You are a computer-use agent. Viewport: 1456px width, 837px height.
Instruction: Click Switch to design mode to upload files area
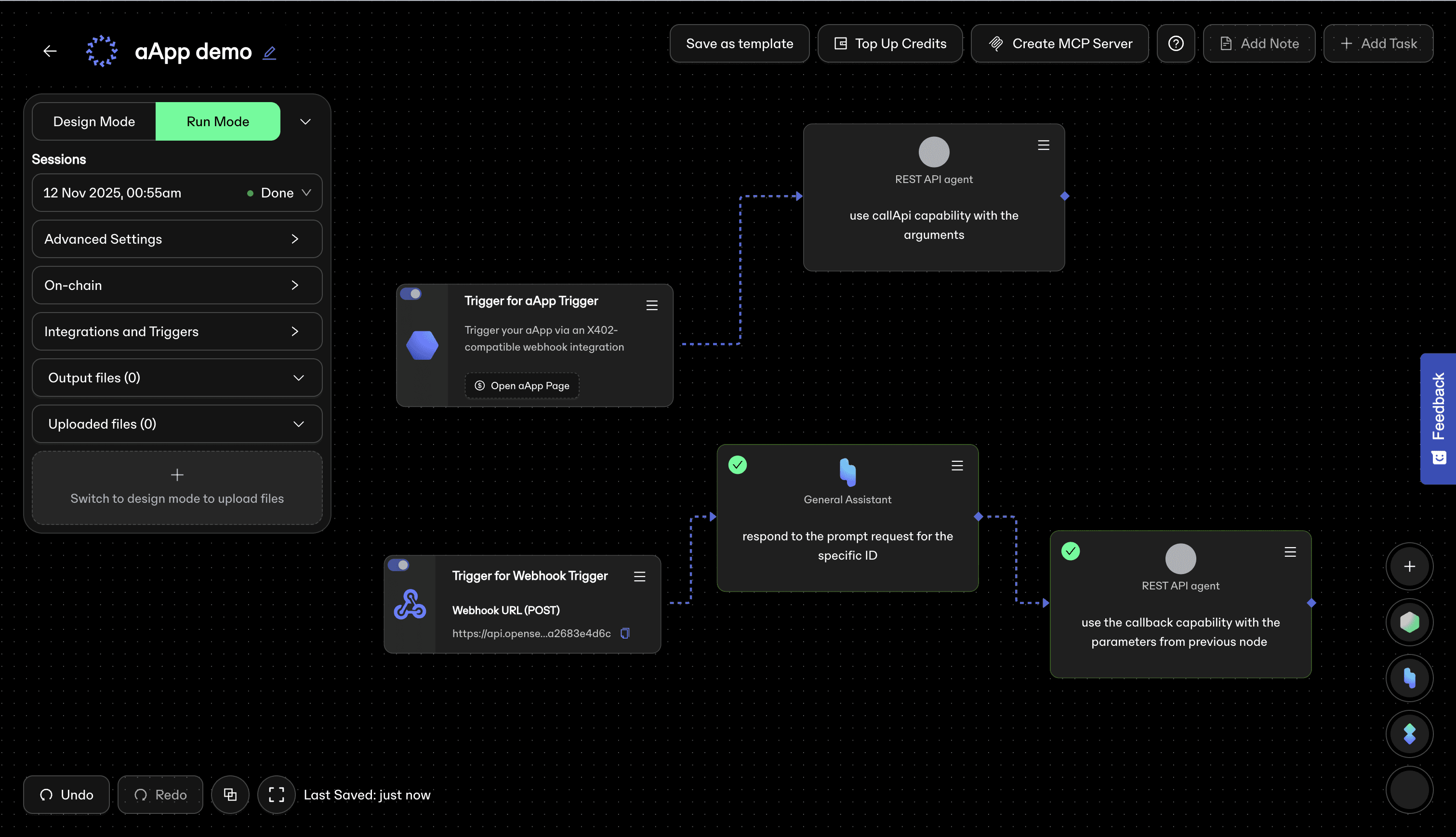(176, 488)
